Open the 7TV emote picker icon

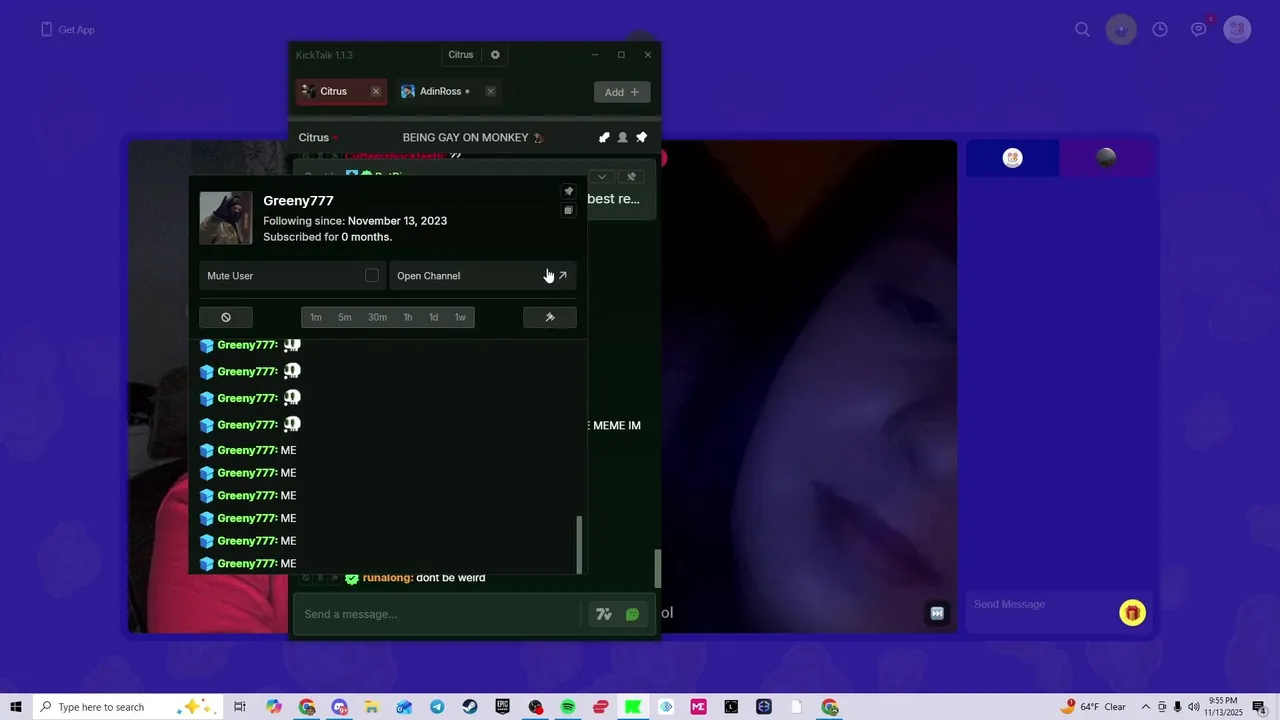pos(604,614)
